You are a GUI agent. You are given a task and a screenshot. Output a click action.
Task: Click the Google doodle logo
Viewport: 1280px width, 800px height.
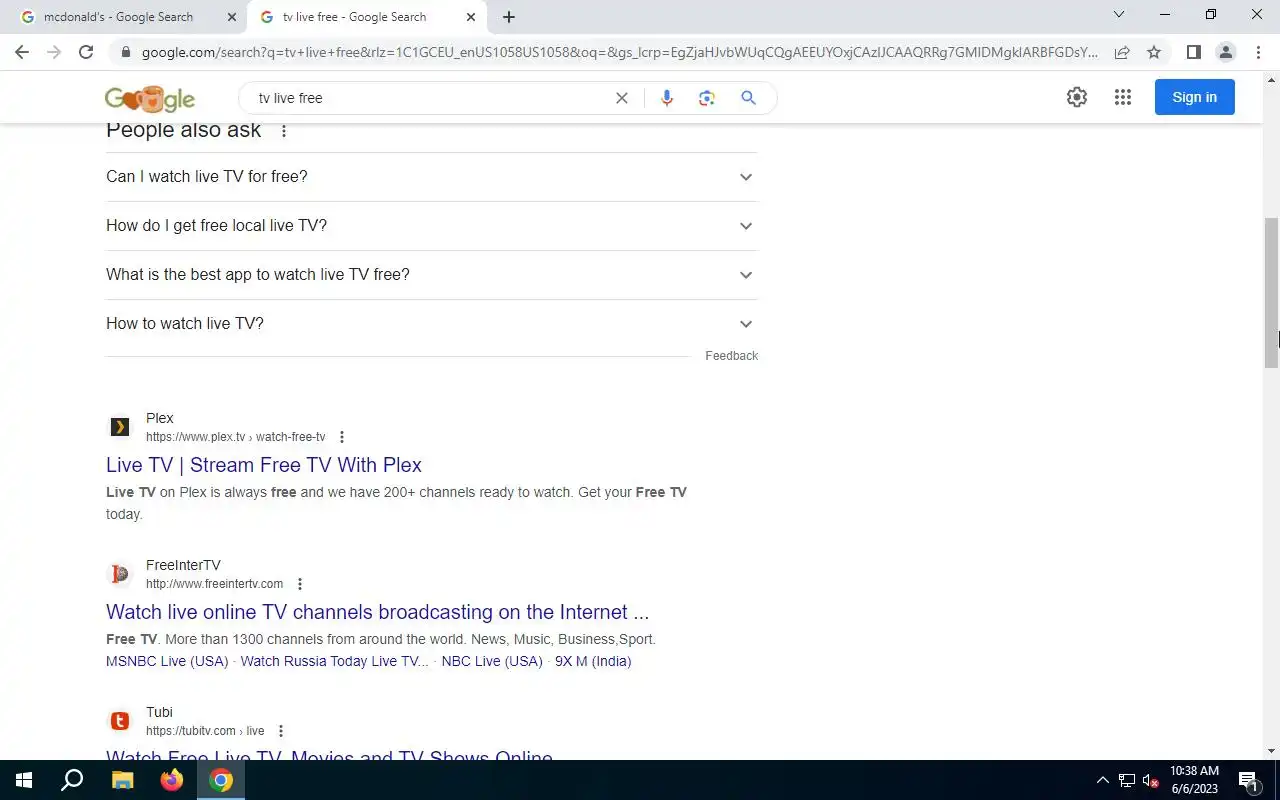(150, 98)
